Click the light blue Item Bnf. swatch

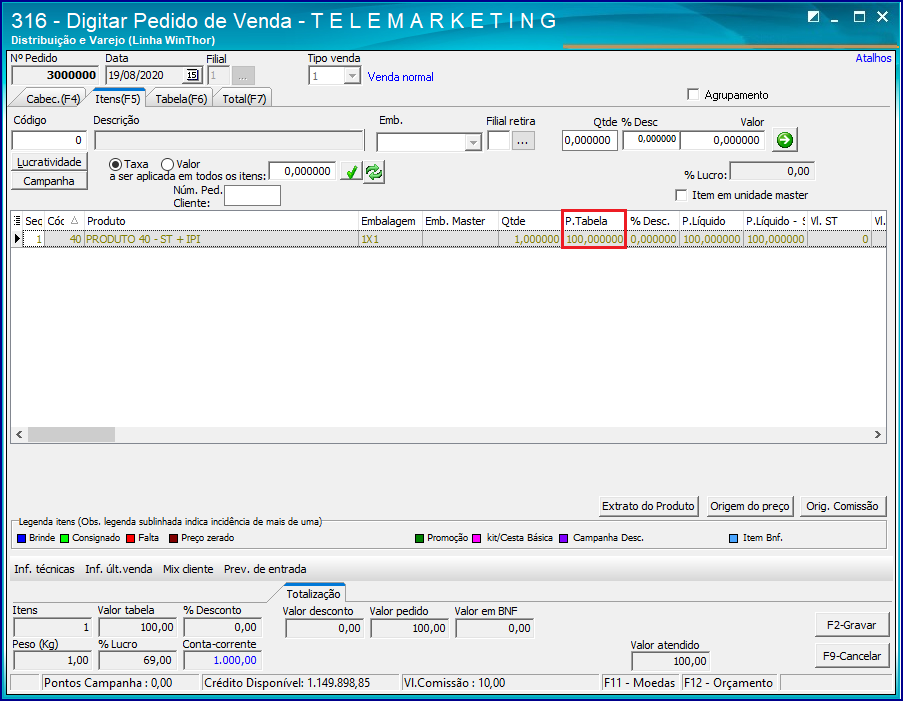[x=734, y=539]
